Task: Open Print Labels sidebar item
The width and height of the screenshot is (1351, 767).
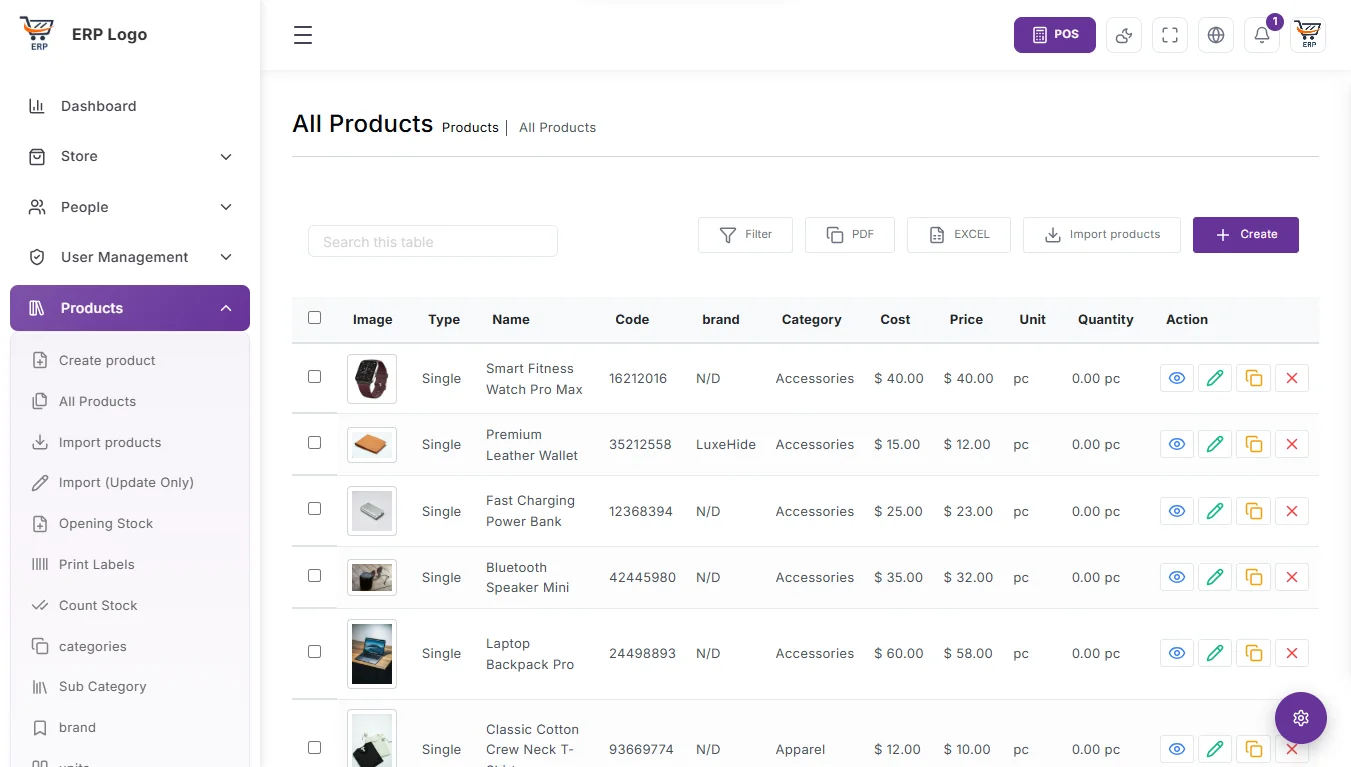Action: (x=130, y=564)
